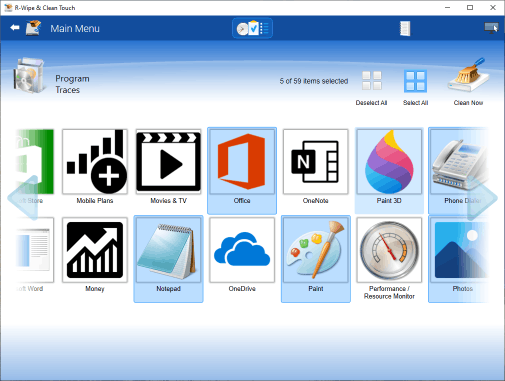
Task: Click the OneDrive label text
Action: click(x=242, y=289)
